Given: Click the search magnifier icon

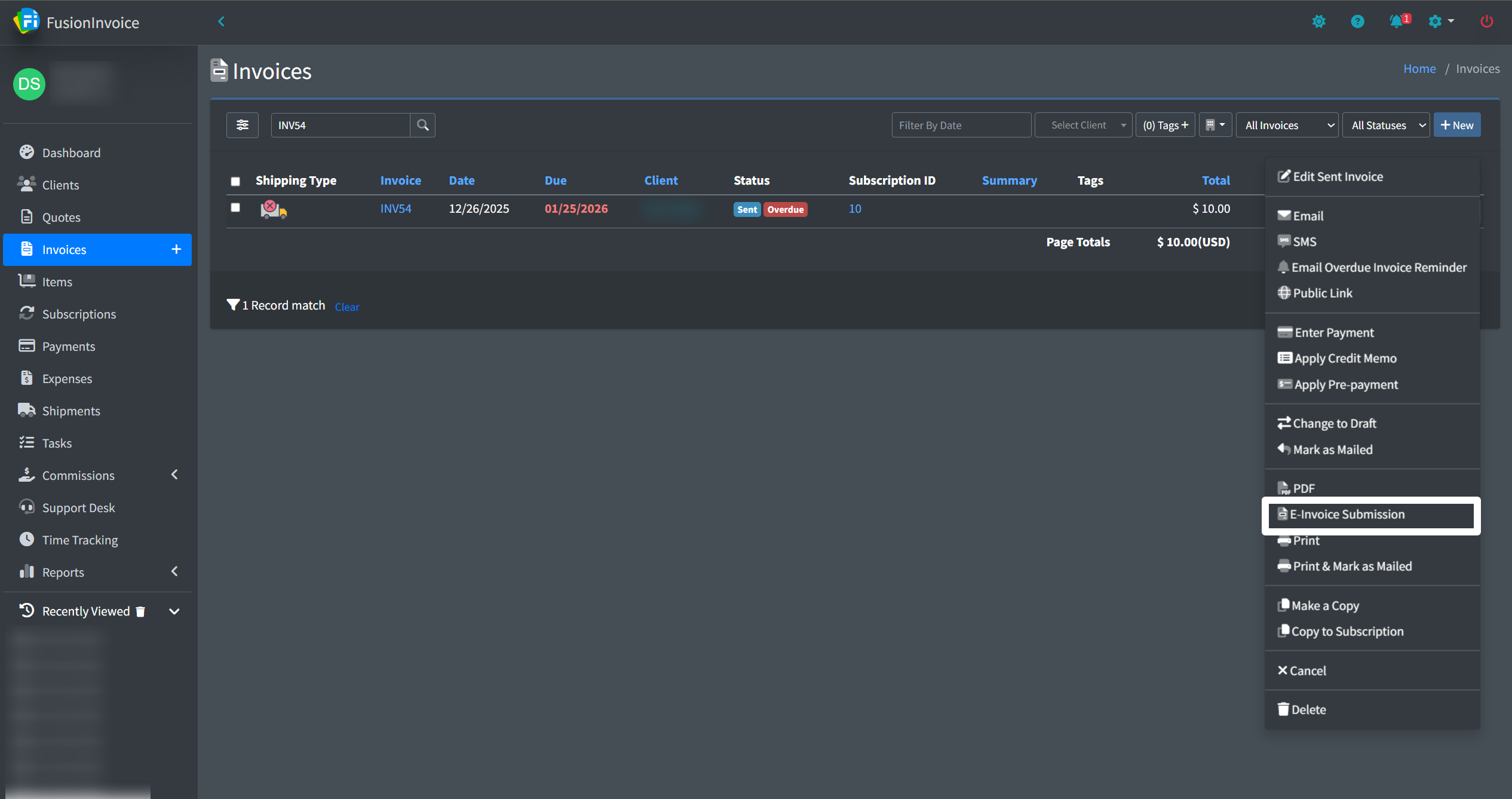Looking at the screenshot, I should point(422,125).
